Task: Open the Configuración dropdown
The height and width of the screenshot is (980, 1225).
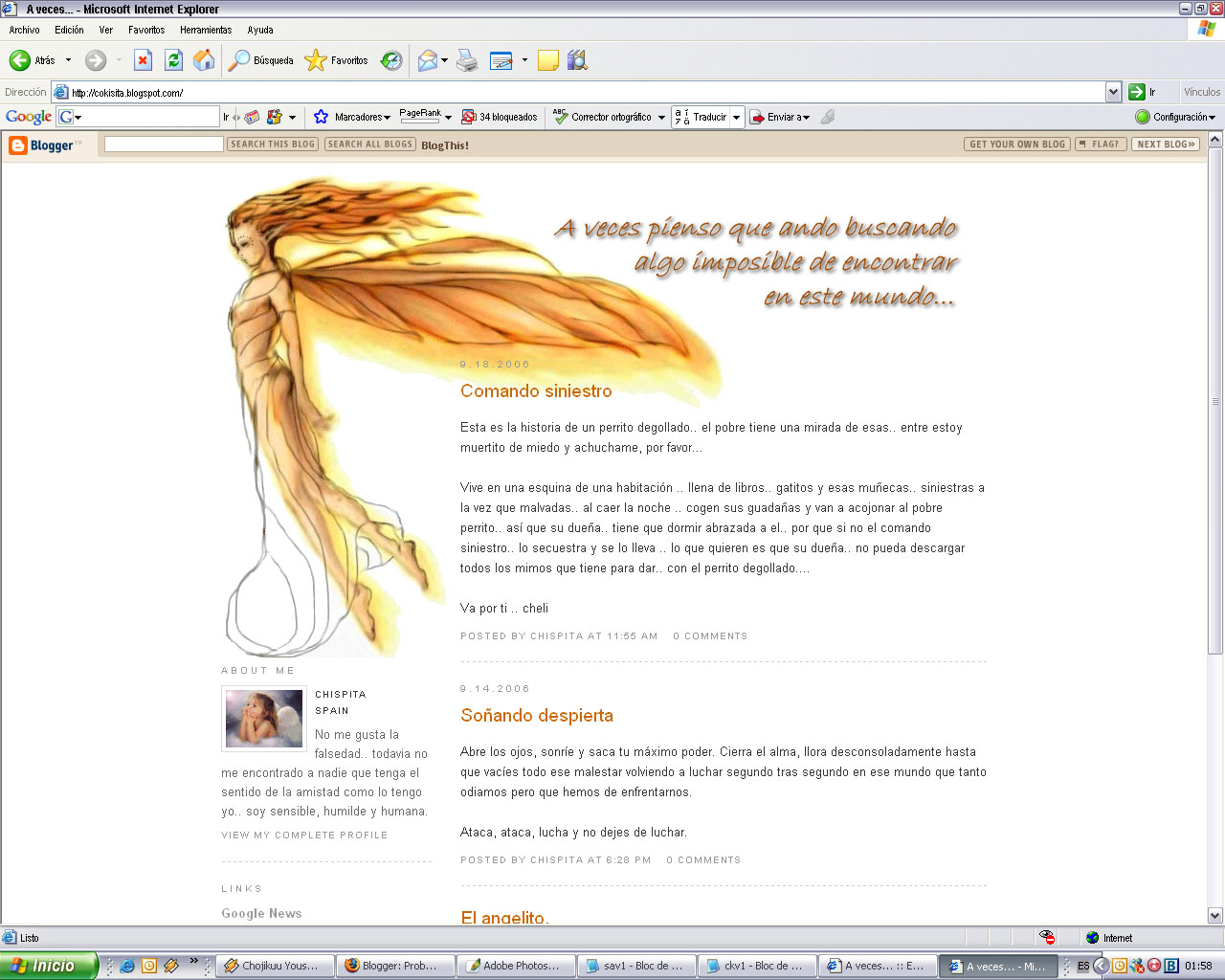Action: coord(1175,117)
